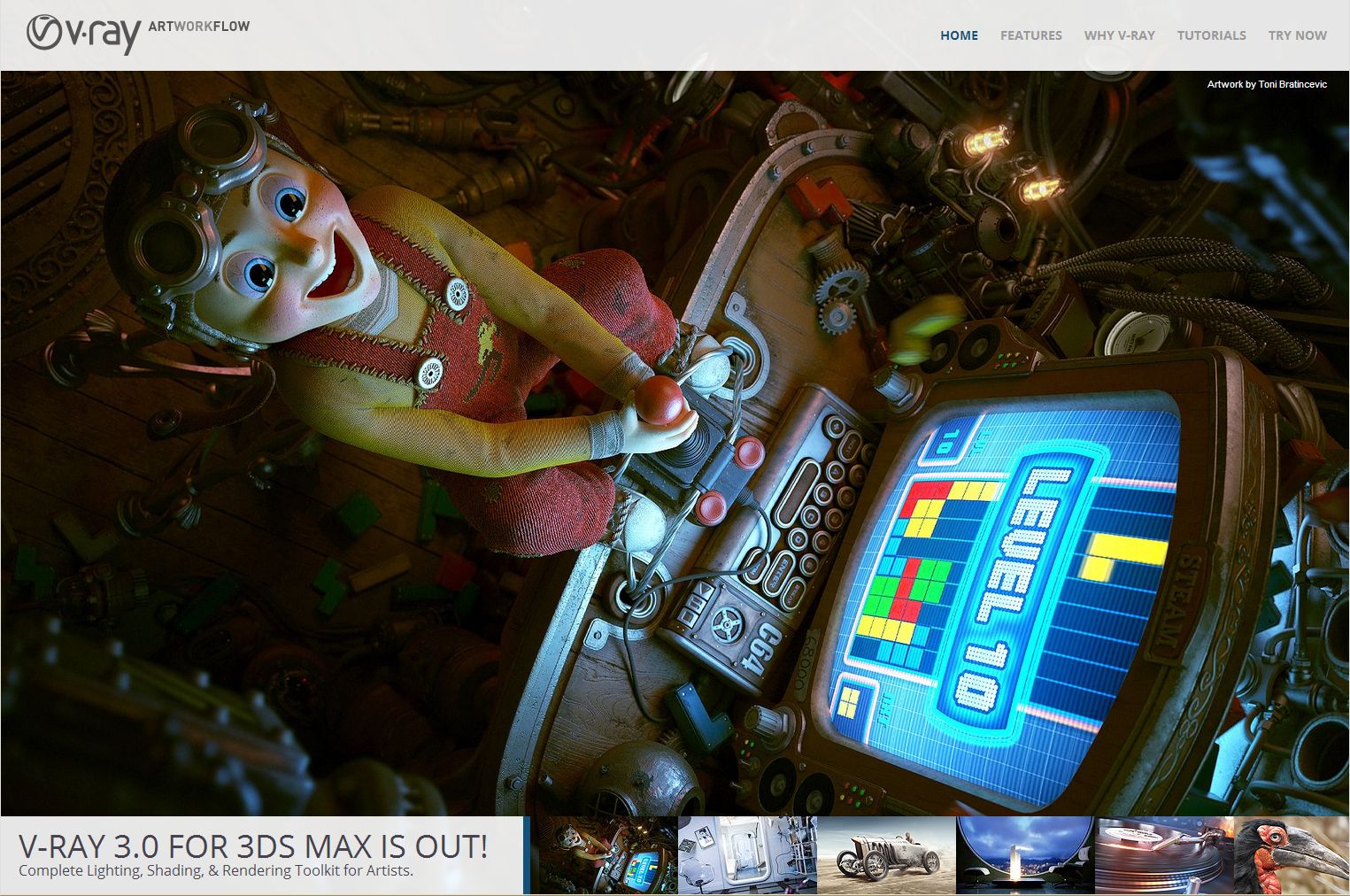Click the V-RAY 3.0 FOR 3DS MAX IS OUT! headline
The image size is (1350, 896).
coord(253,846)
